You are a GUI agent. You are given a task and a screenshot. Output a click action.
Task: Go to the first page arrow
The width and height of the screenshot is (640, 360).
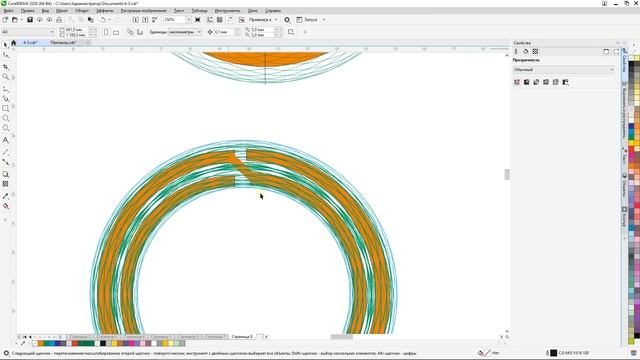pos(24,337)
